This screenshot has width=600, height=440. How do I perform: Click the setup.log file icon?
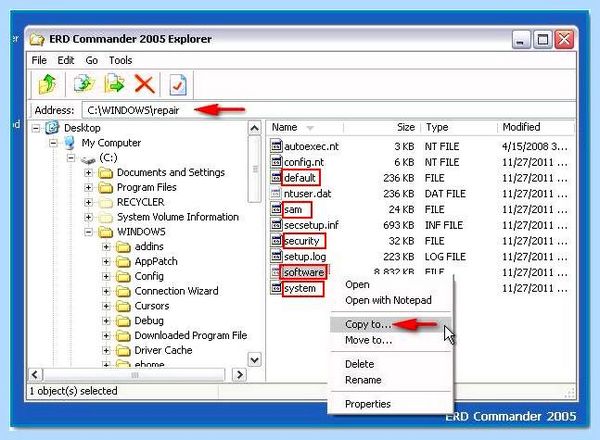tap(276, 256)
